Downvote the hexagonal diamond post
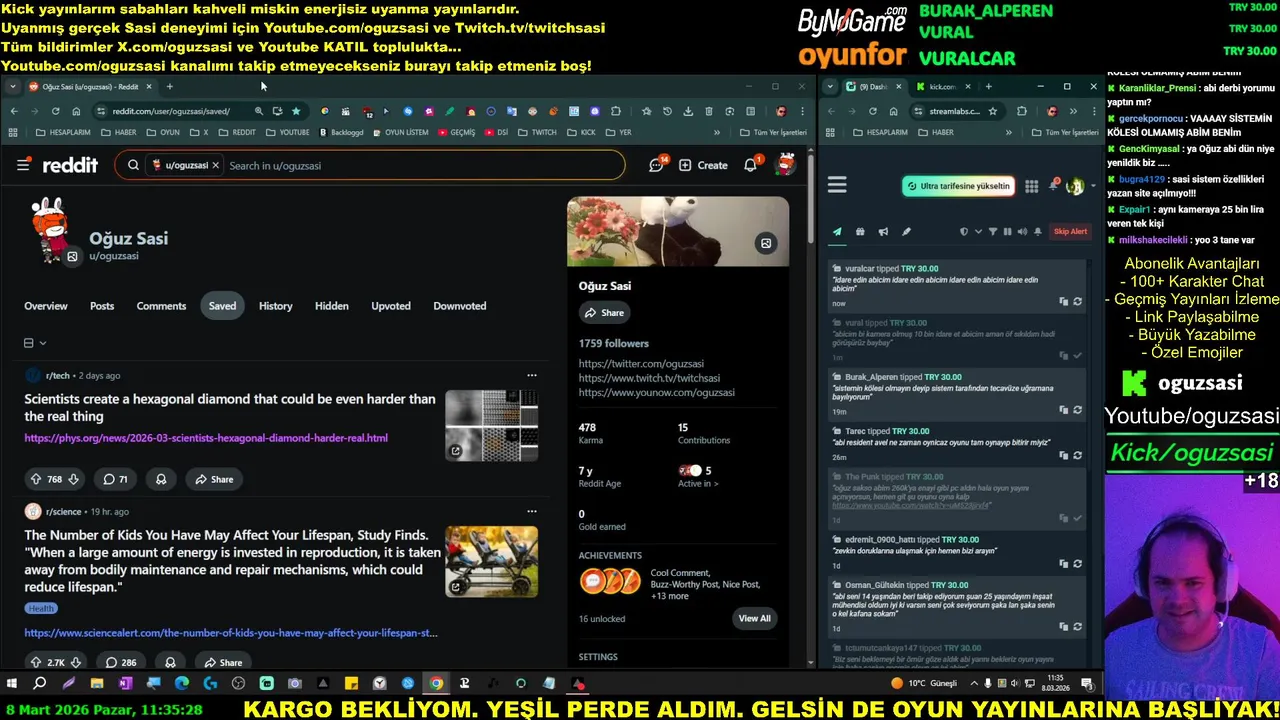Viewport: 1280px width, 720px height. click(x=73, y=479)
